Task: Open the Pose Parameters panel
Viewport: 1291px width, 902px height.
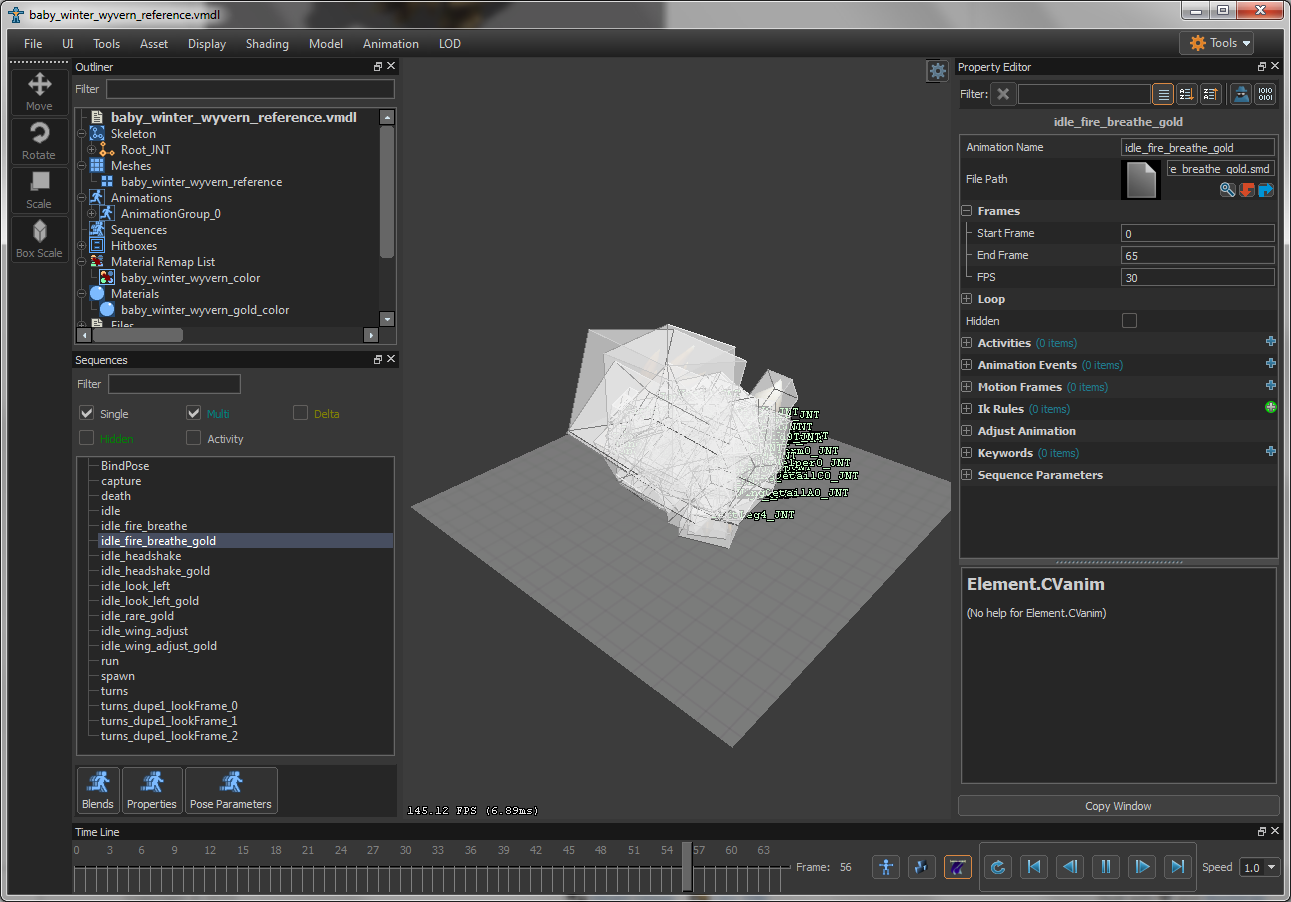Action: point(231,790)
